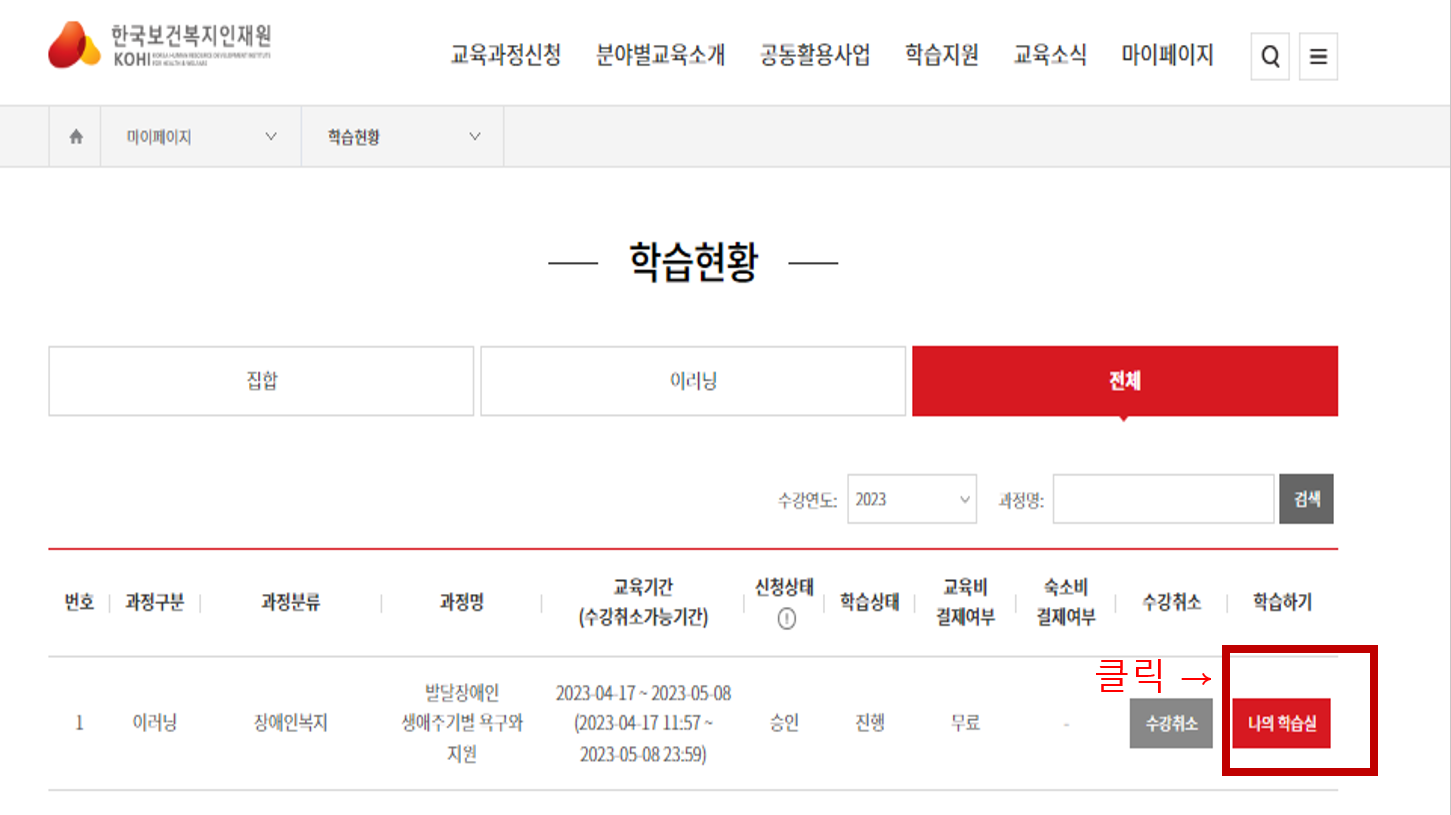Screen dimensions: 1451x815
Task: Focus the 과정명 search input field
Action: [1163, 499]
